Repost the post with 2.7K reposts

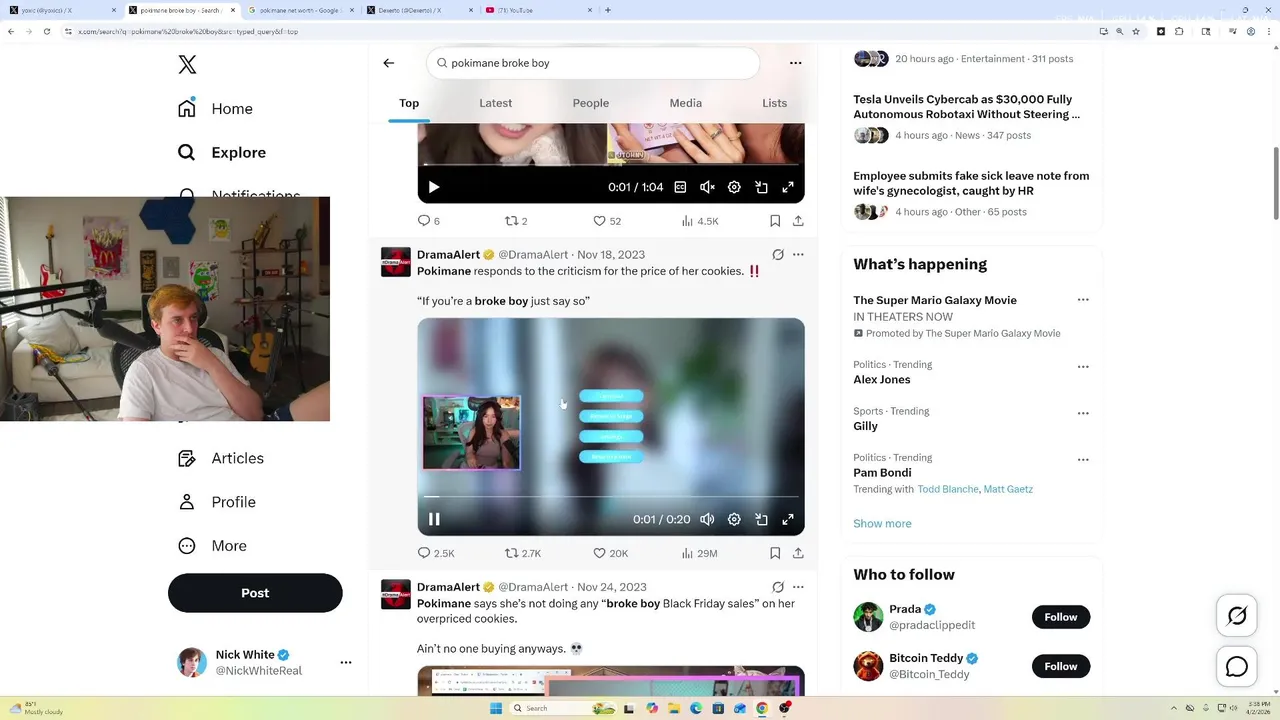(522, 553)
